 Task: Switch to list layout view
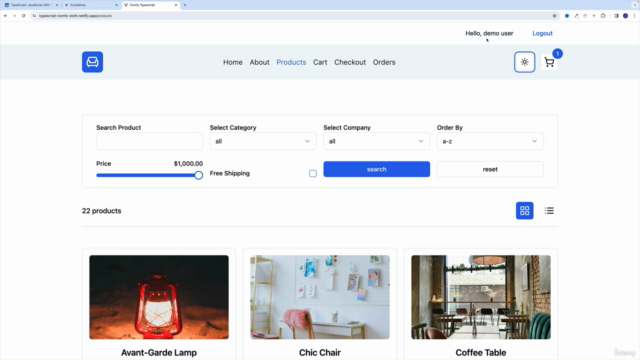(x=549, y=211)
